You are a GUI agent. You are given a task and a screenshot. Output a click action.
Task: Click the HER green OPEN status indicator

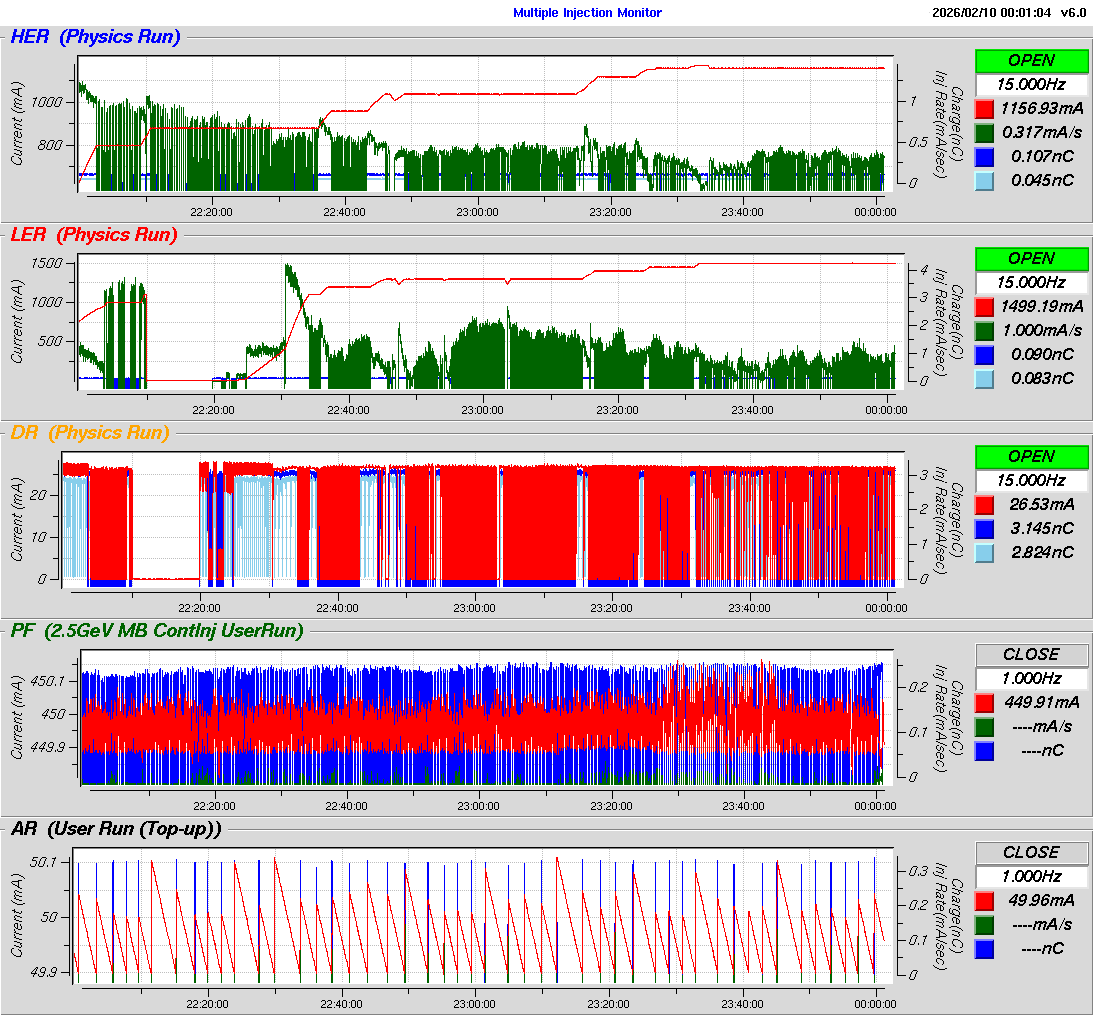pos(1031,60)
